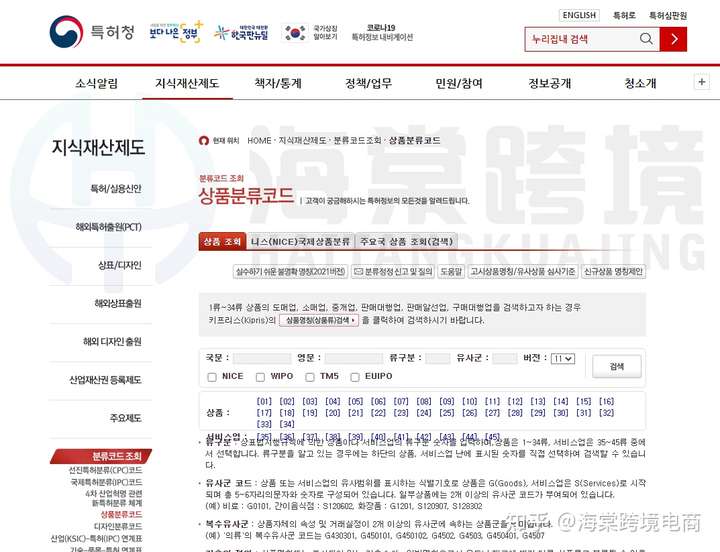Viewport: 720px width, 552px height.
Task: Open 소식알림 main menu
Action: point(96,83)
